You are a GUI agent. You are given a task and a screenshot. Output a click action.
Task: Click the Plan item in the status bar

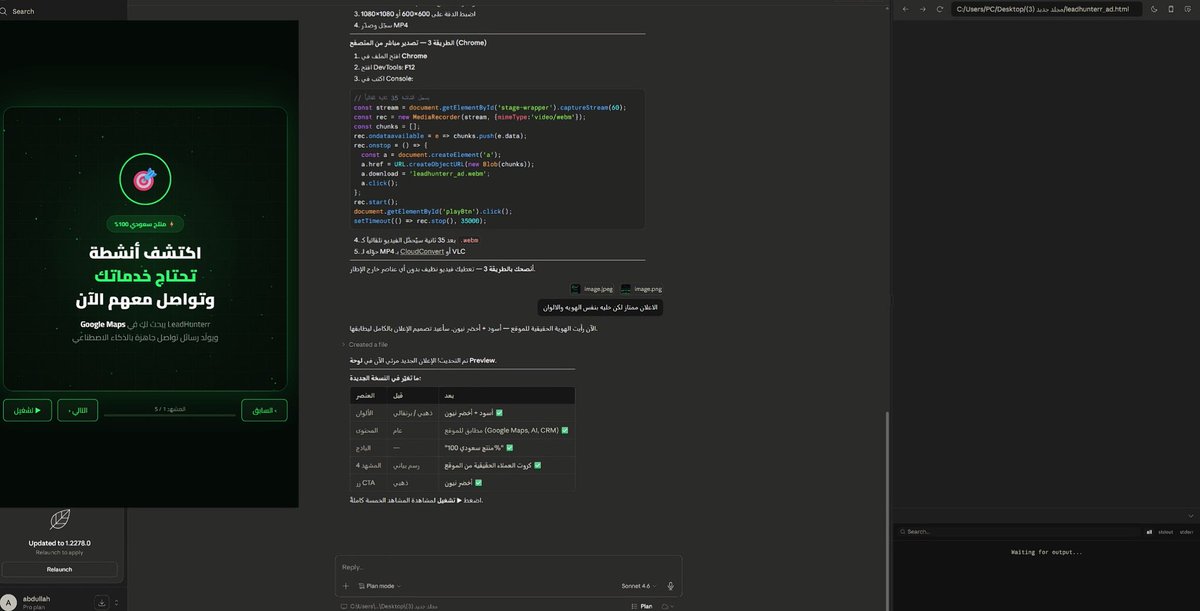(645, 606)
